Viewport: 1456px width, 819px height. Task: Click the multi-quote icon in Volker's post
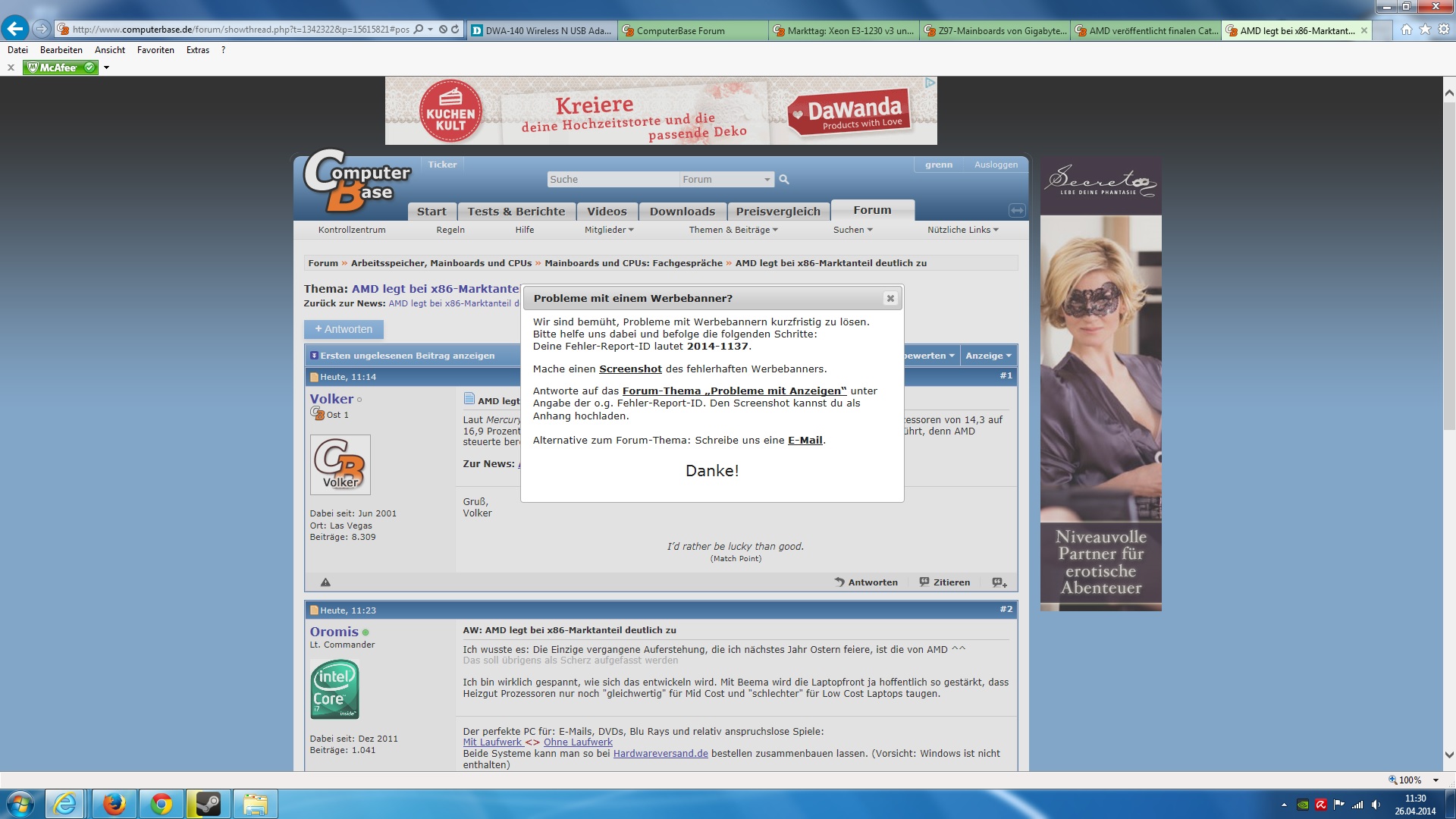(999, 582)
